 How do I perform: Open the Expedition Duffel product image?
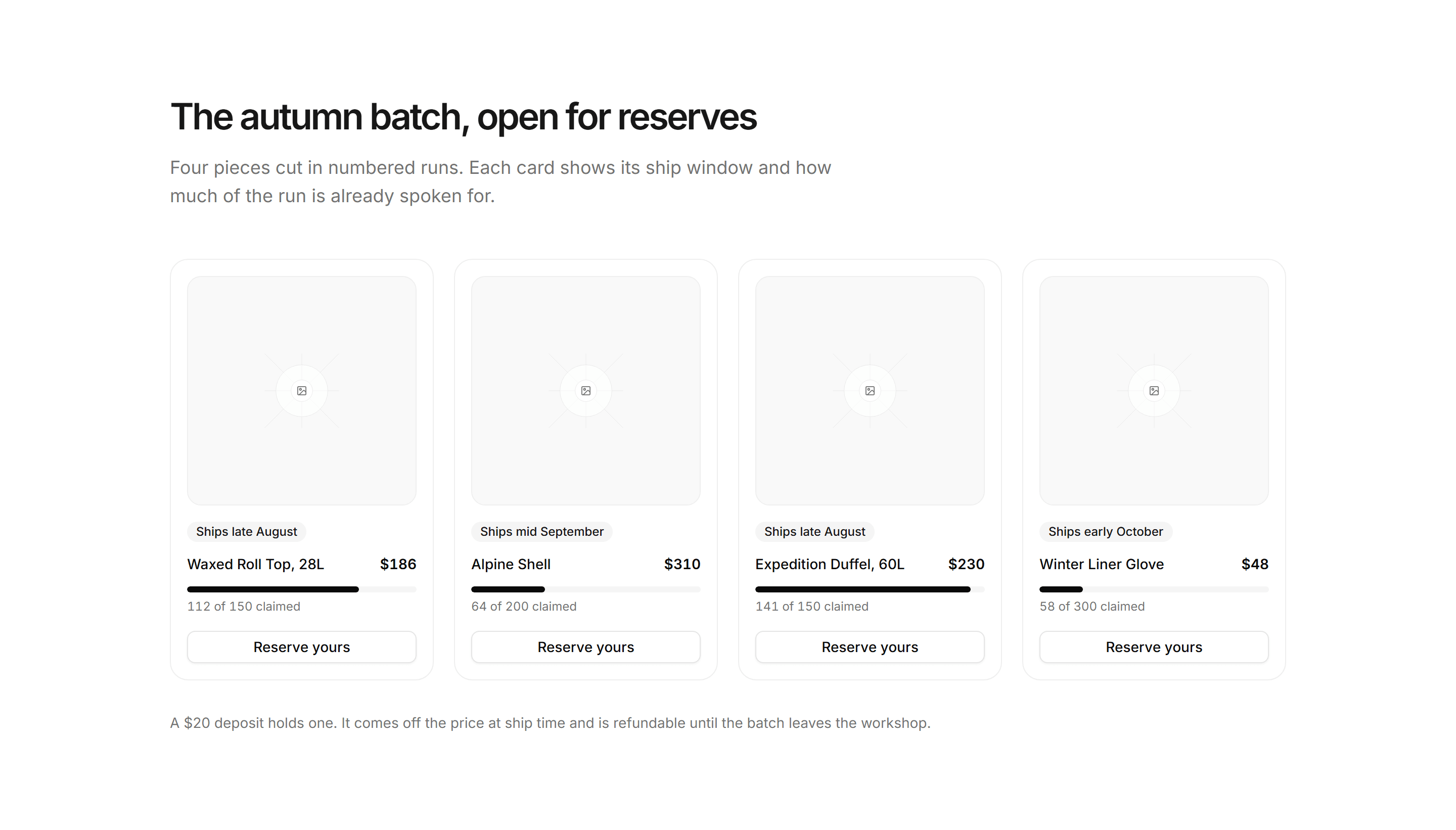(x=870, y=391)
